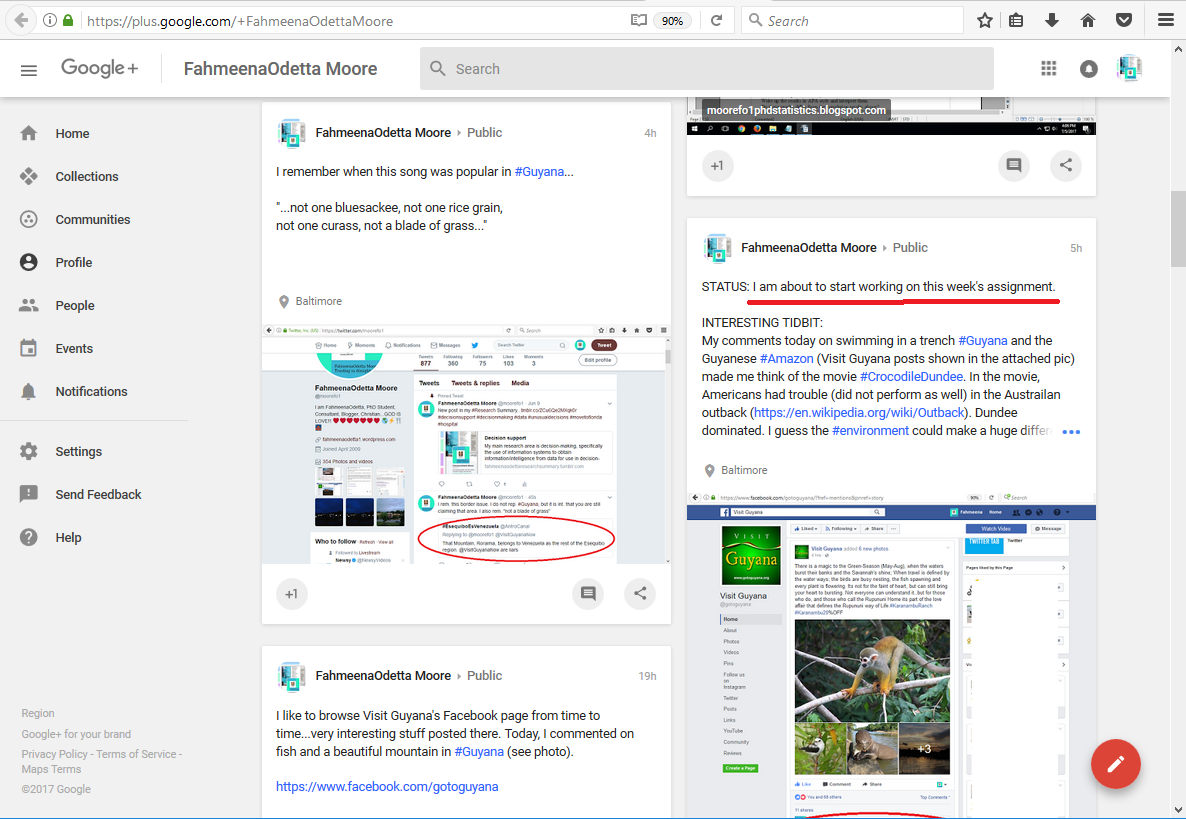Image resolution: width=1186 pixels, height=819 pixels.
Task: Click the browser URL address bar
Action: pyautogui.click(x=355, y=20)
